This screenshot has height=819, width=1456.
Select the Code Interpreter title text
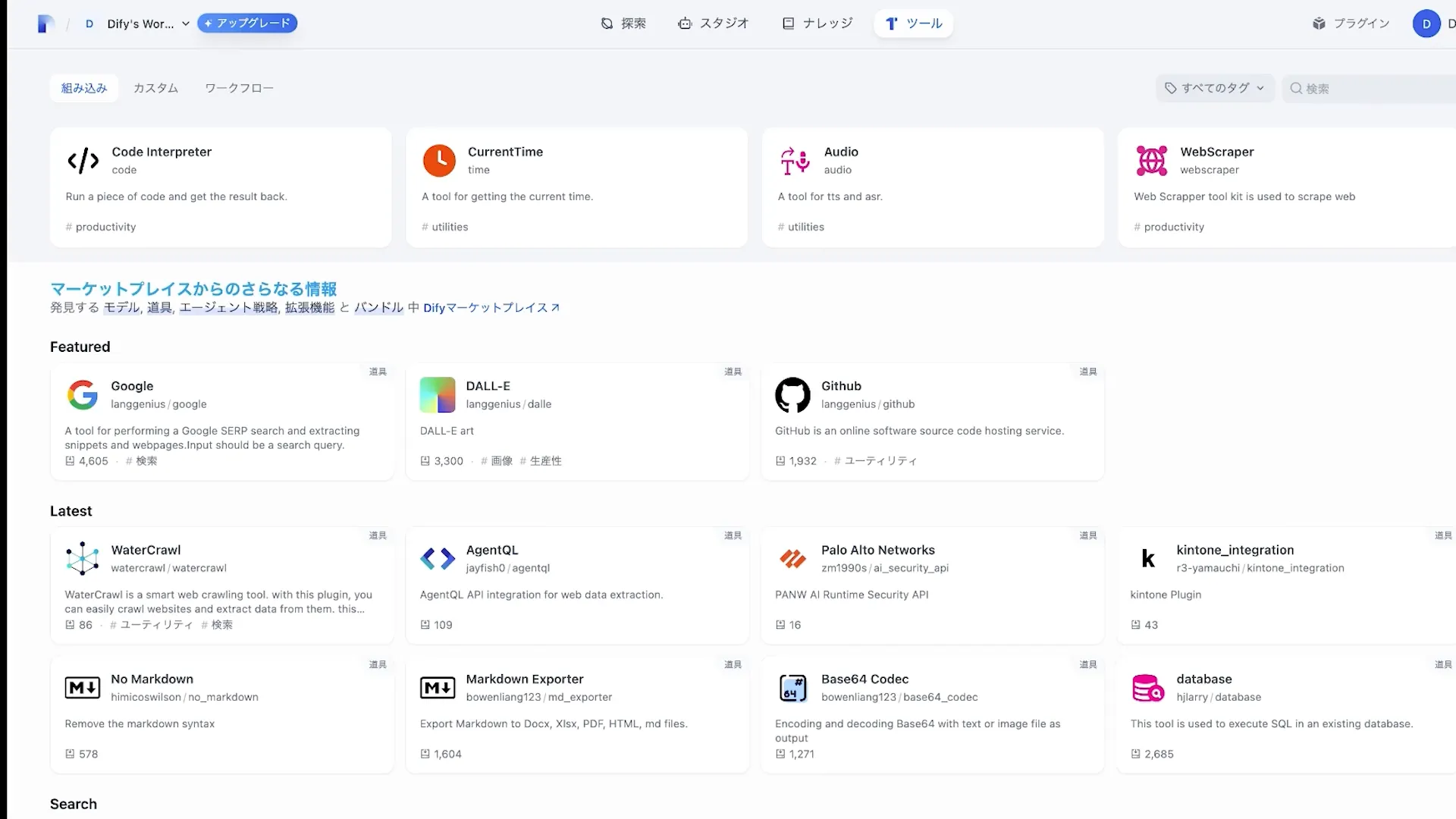coord(162,152)
